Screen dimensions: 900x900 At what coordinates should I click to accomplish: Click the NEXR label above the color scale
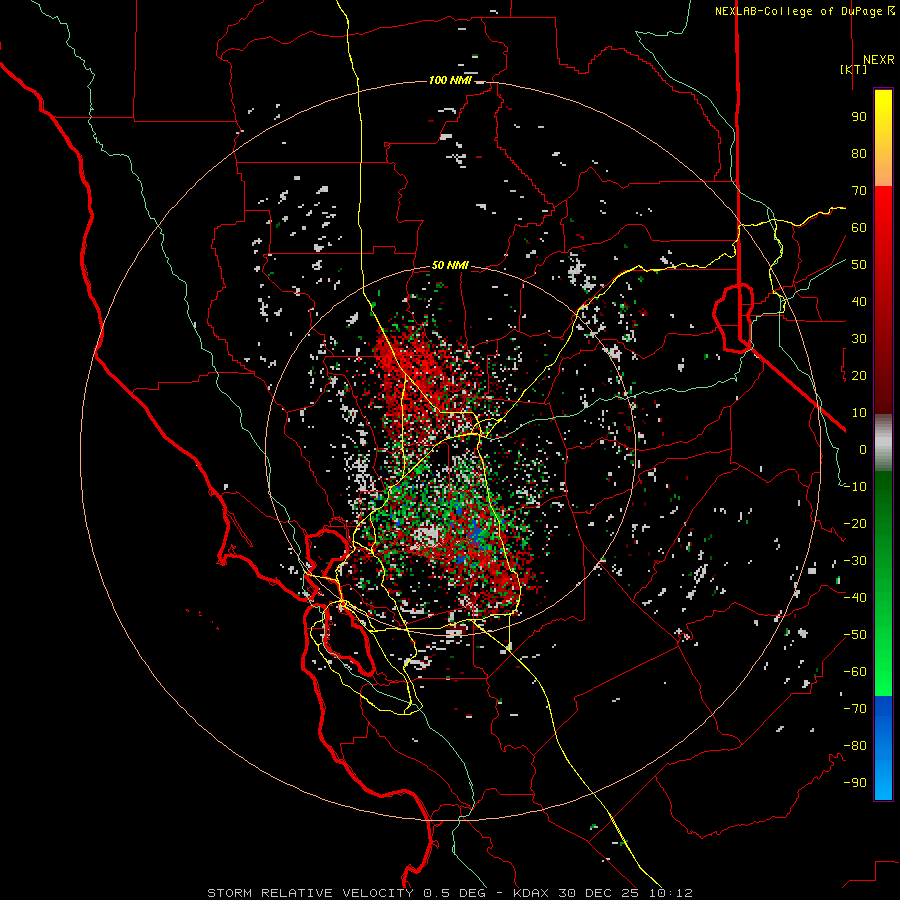click(878, 60)
